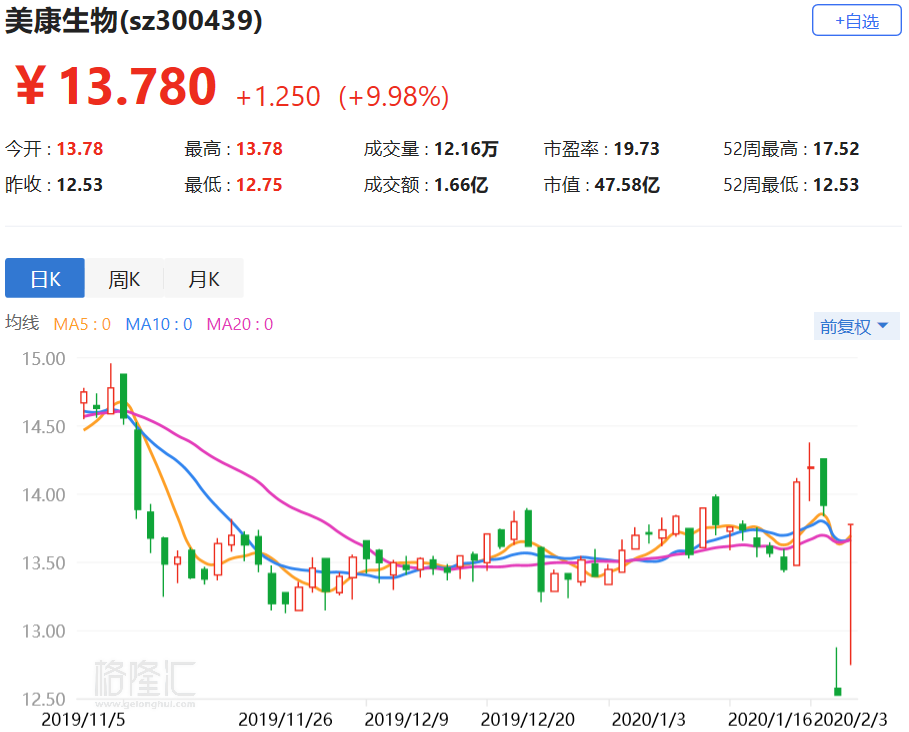
Task: Click the 昨收 value 12.53
Action: click(79, 185)
